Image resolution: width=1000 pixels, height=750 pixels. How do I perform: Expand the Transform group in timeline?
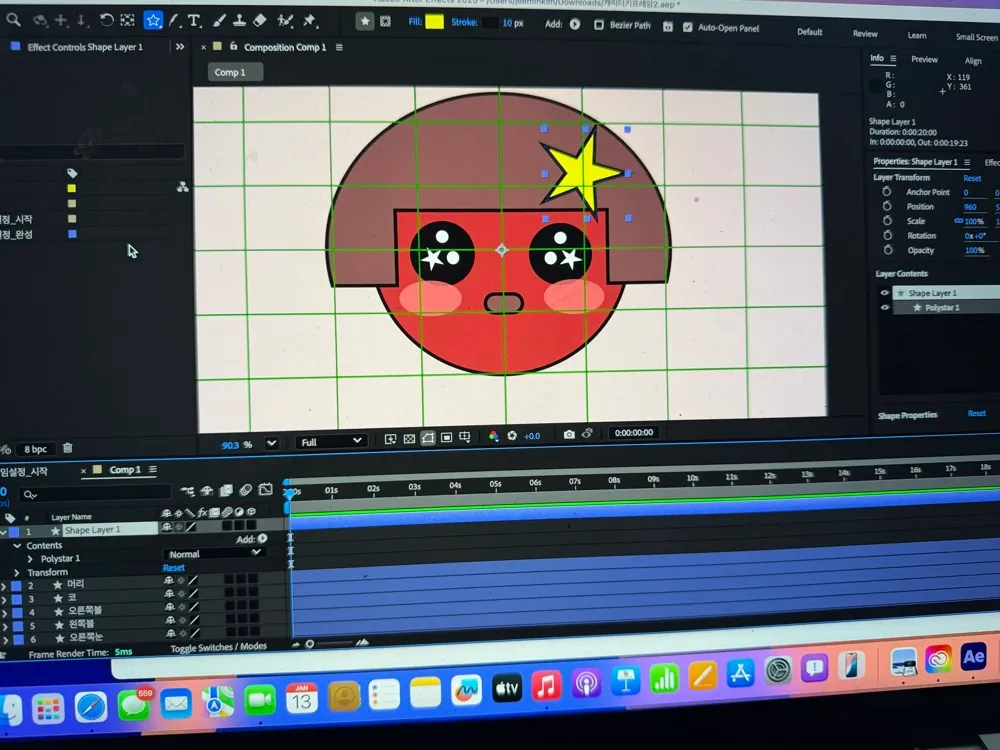17,573
